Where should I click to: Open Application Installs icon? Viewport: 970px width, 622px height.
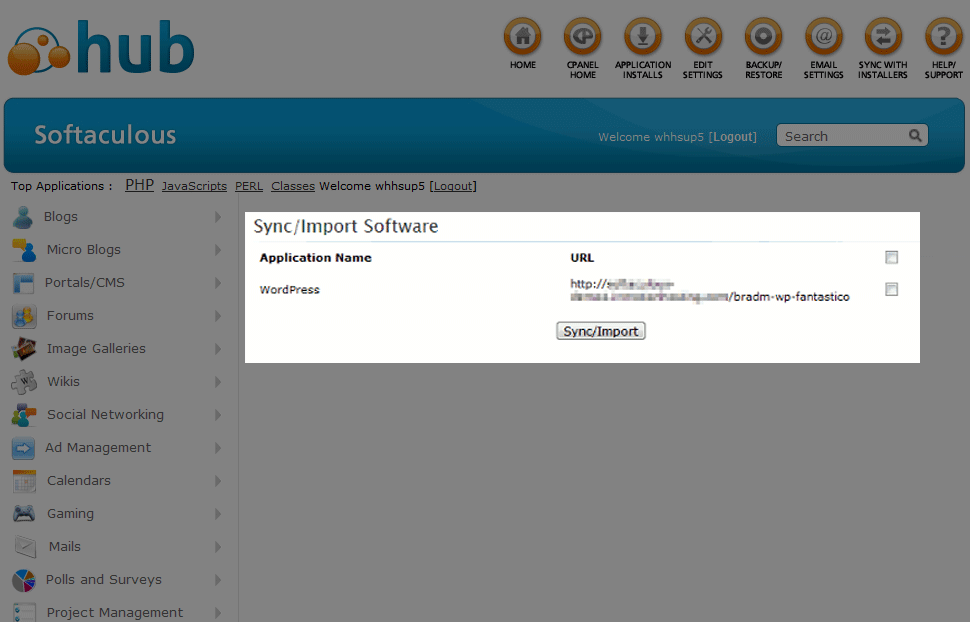[643, 37]
